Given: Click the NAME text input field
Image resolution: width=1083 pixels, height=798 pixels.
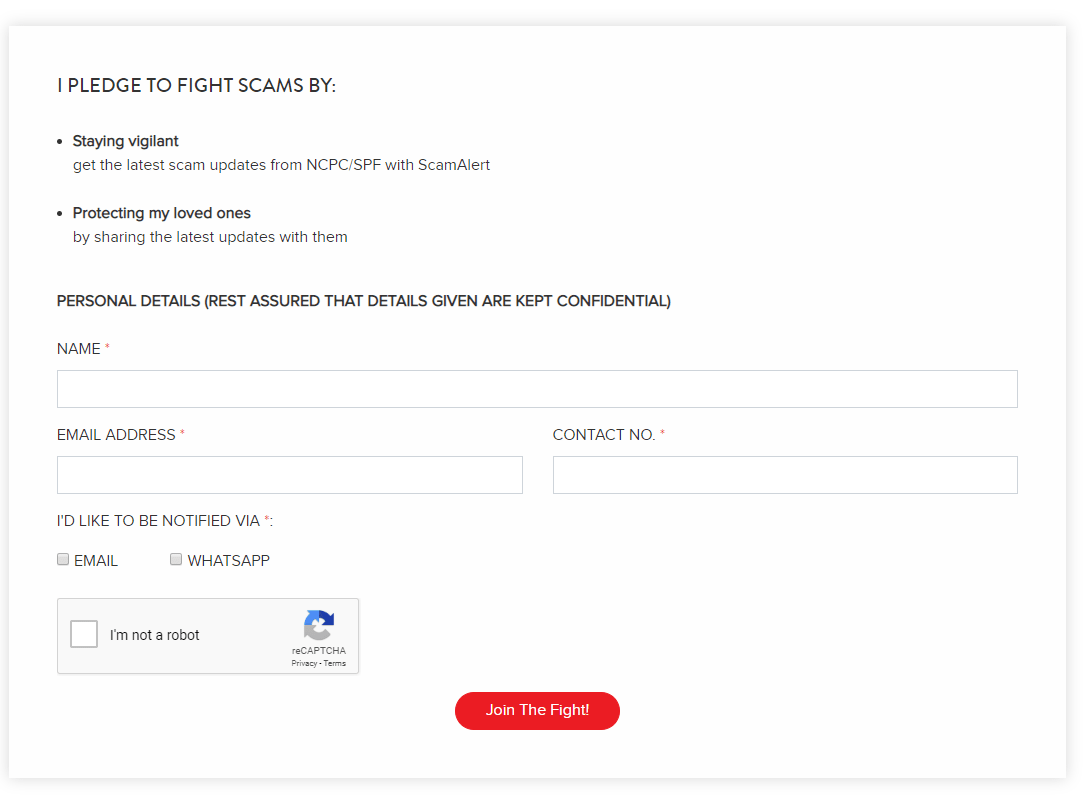Looking at the screenshot, I should (x=537, y=389).
